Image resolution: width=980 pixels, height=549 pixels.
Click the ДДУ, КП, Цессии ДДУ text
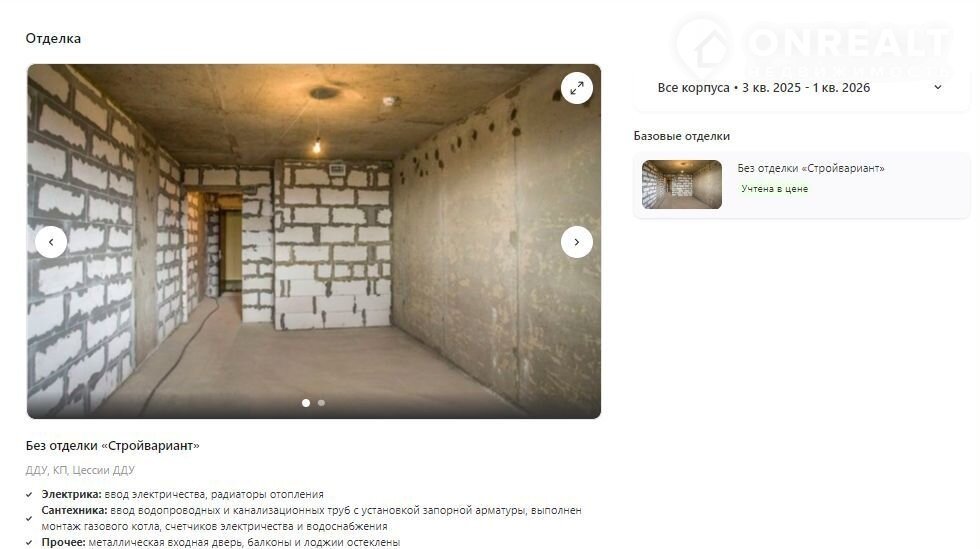point(80,470)
